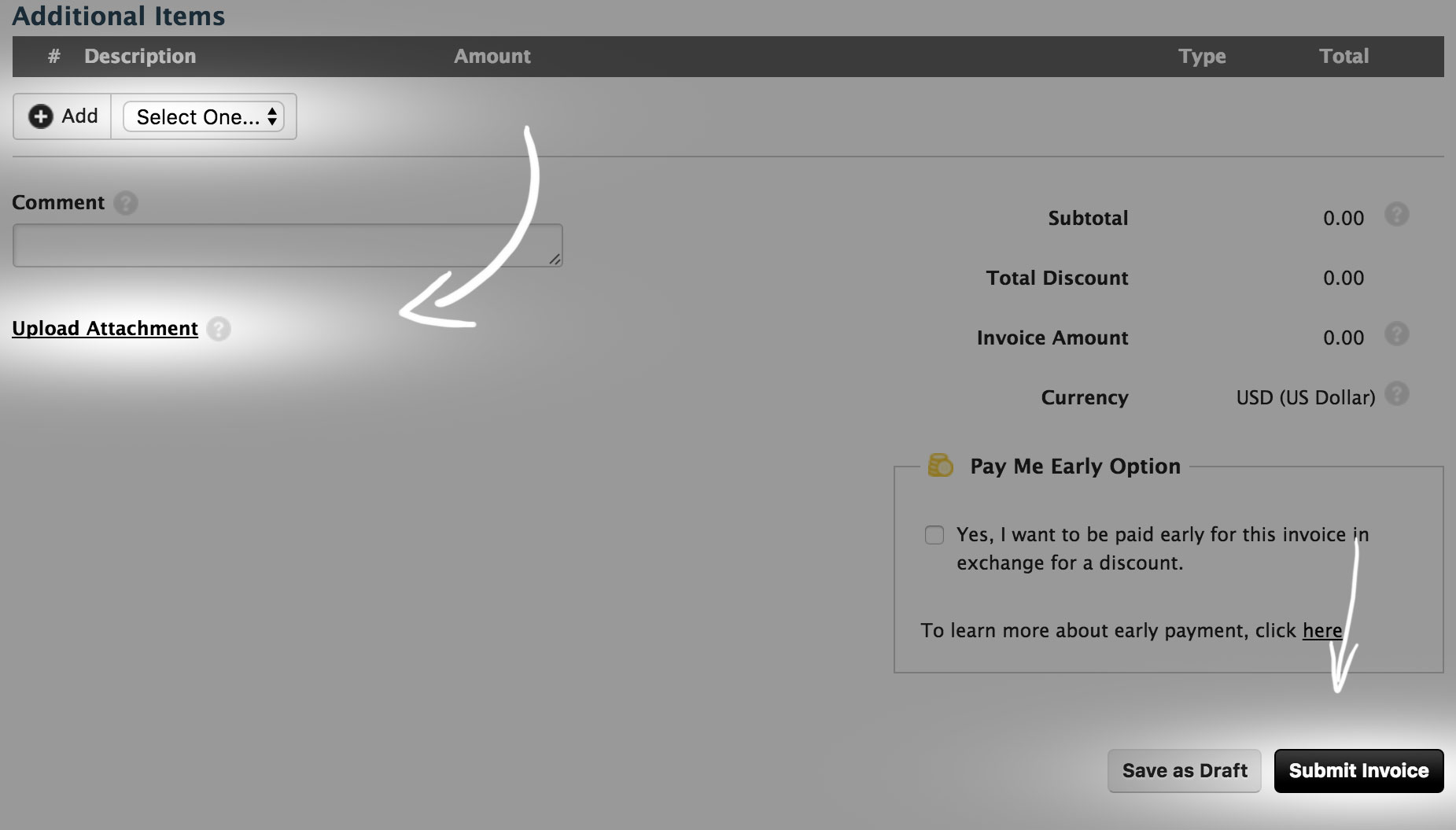Image resolution: width=1456 pixels, height=830 pixels.
Task: Click the Total column header
Action: coord(1344,57)
